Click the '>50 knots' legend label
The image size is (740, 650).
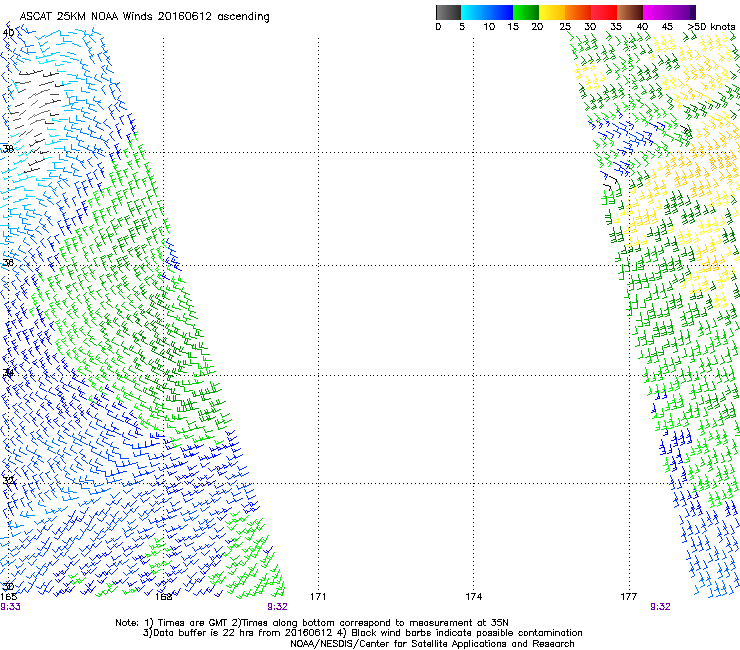711,27
